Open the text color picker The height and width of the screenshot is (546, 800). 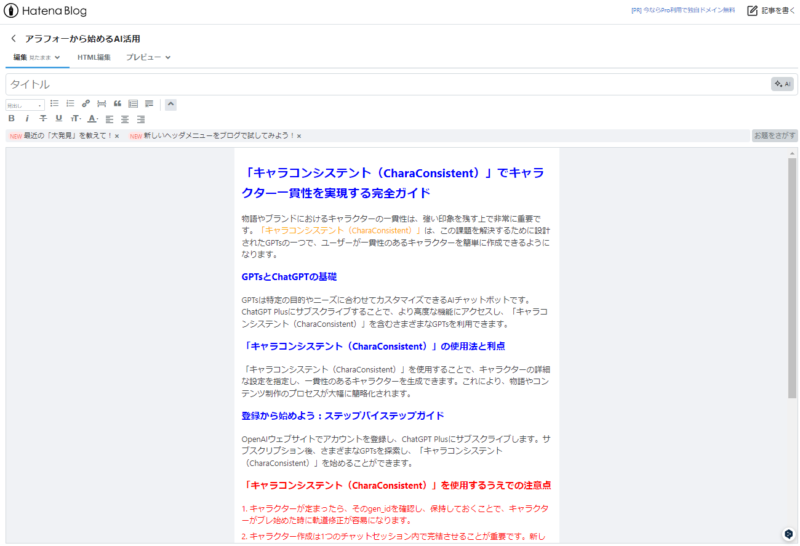[92, 118]
